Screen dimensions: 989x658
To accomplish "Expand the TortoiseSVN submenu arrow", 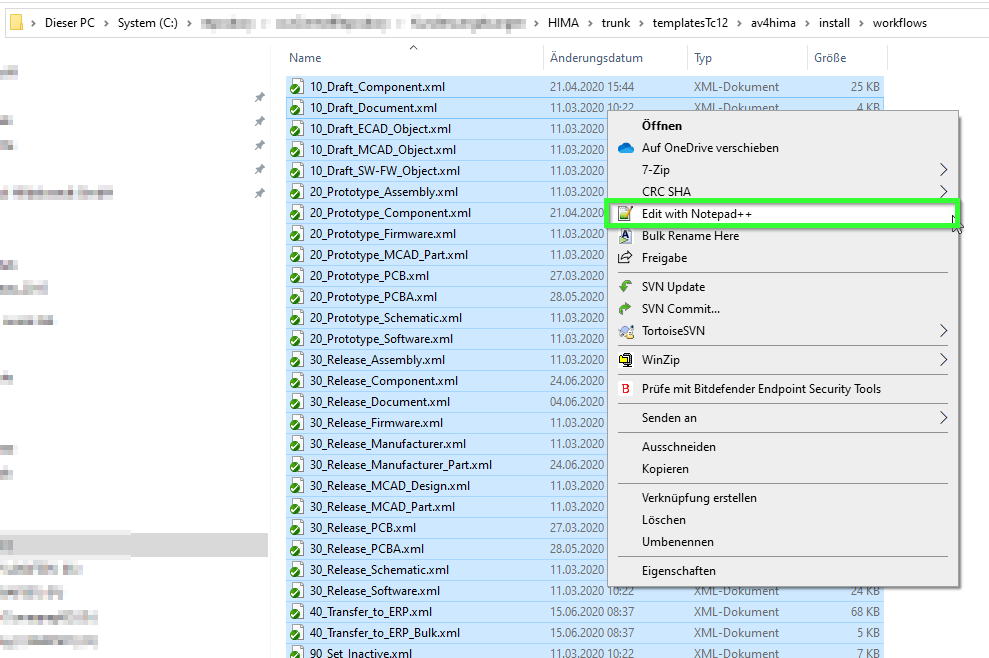I will 943,331.
